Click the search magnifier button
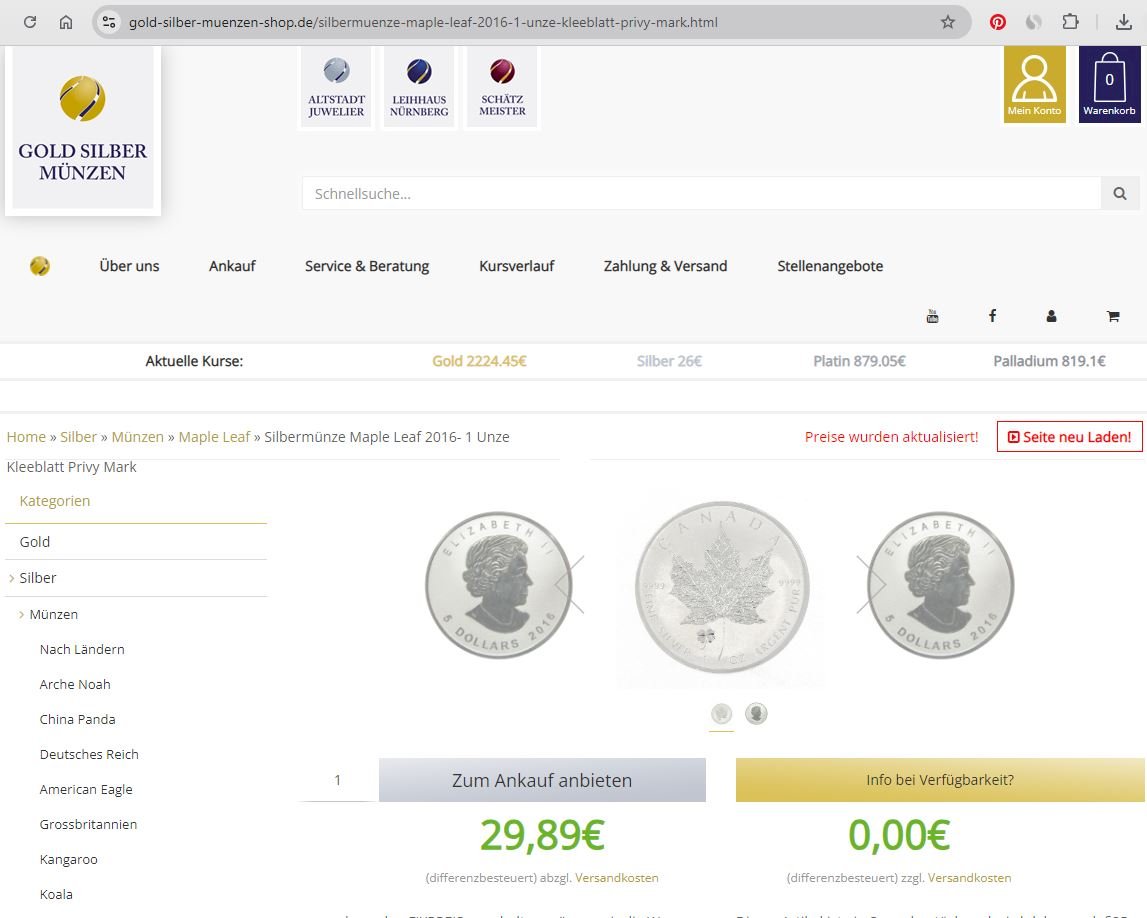Image resolution: width=1147 pixels, height=918 pixels. (x=1120, y=194)
